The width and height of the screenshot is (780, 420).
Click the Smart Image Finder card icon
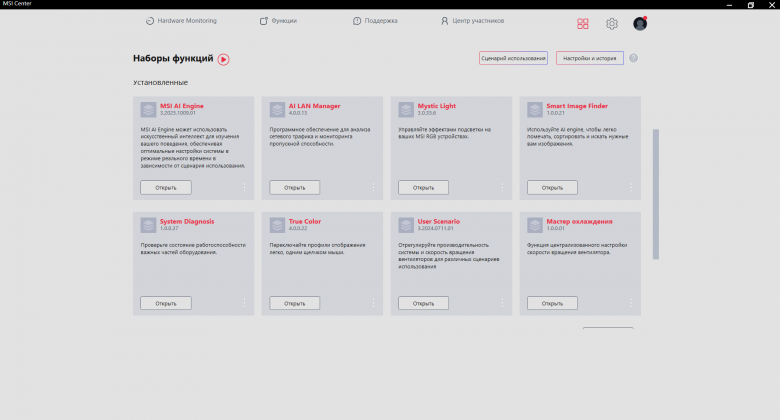pyautogui.click(x=535, y=109)
